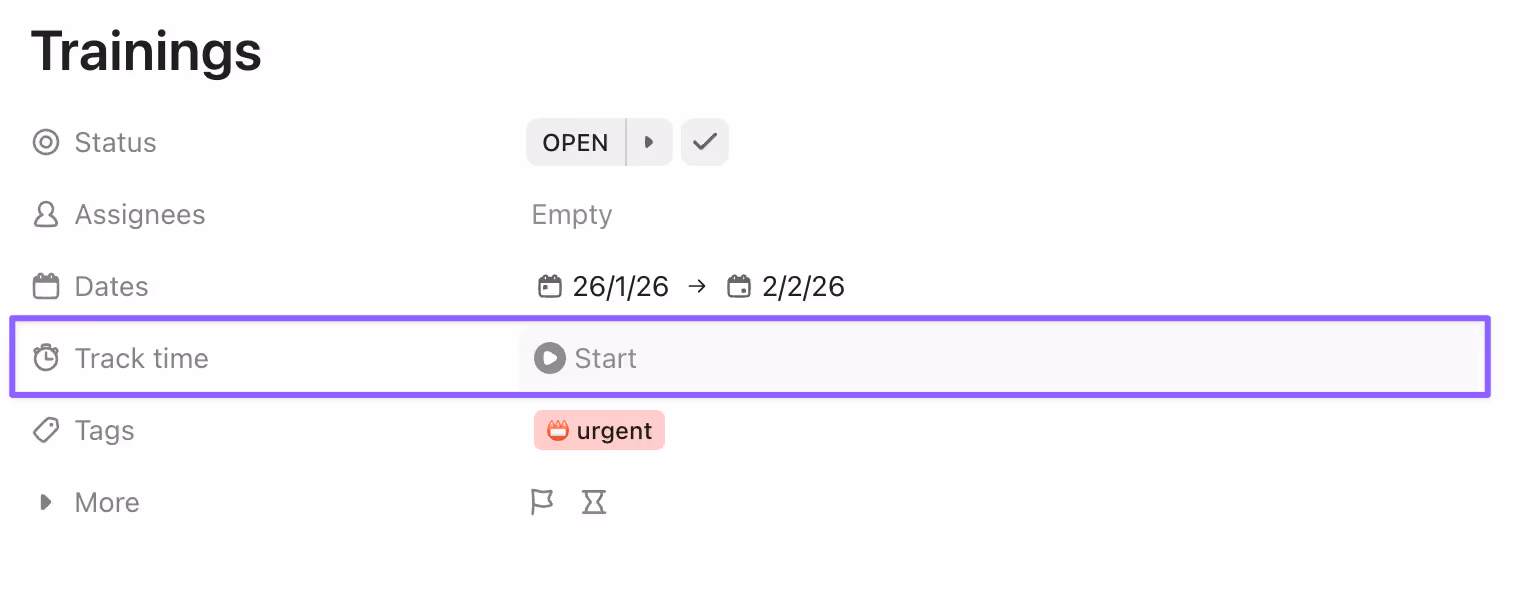Assign someone by clicking Empty
This screenshot has height=594, width=1518.
tap(571, 214)
